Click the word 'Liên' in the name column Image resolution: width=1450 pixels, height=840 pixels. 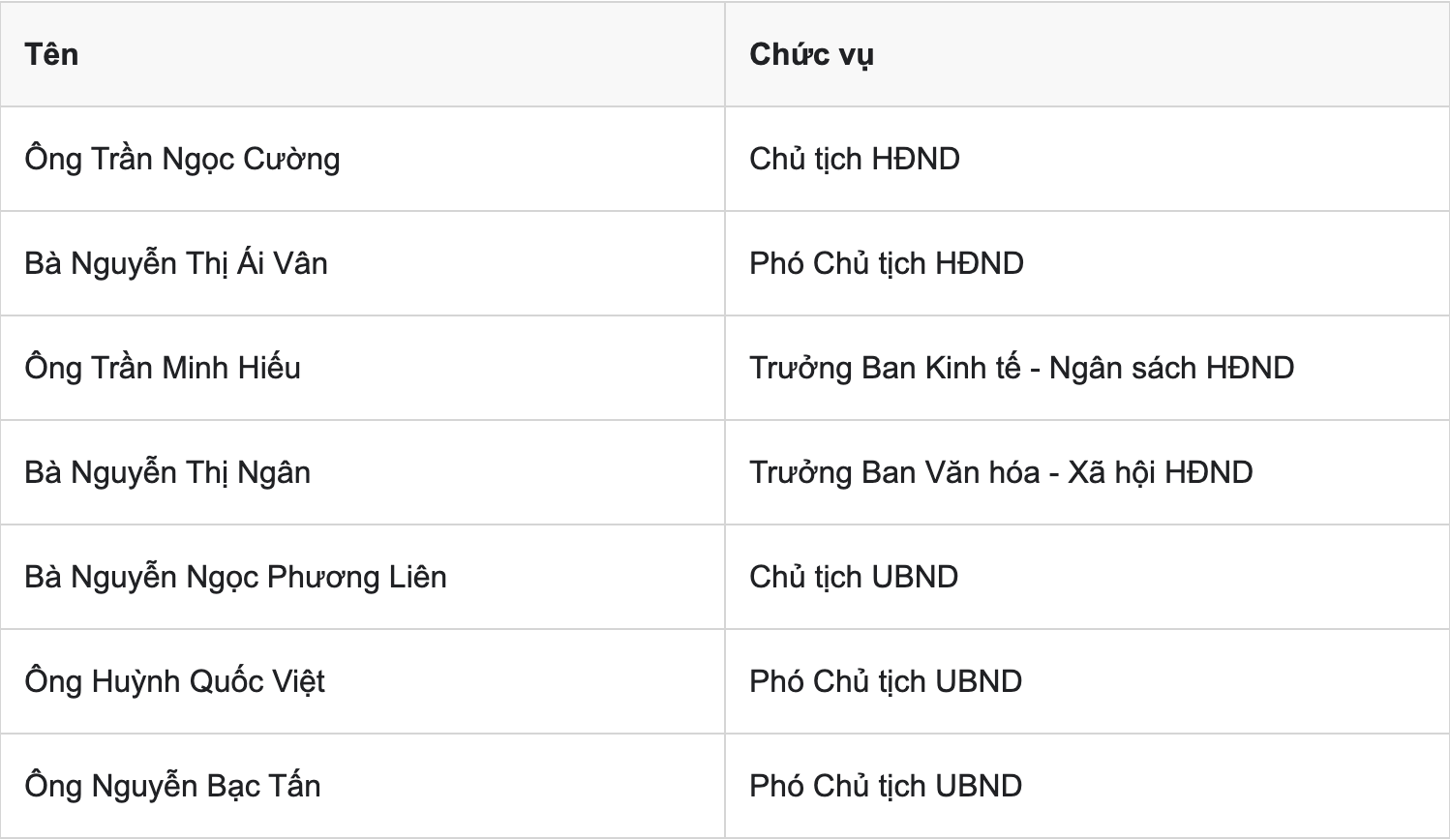click(x=417, y=577)
